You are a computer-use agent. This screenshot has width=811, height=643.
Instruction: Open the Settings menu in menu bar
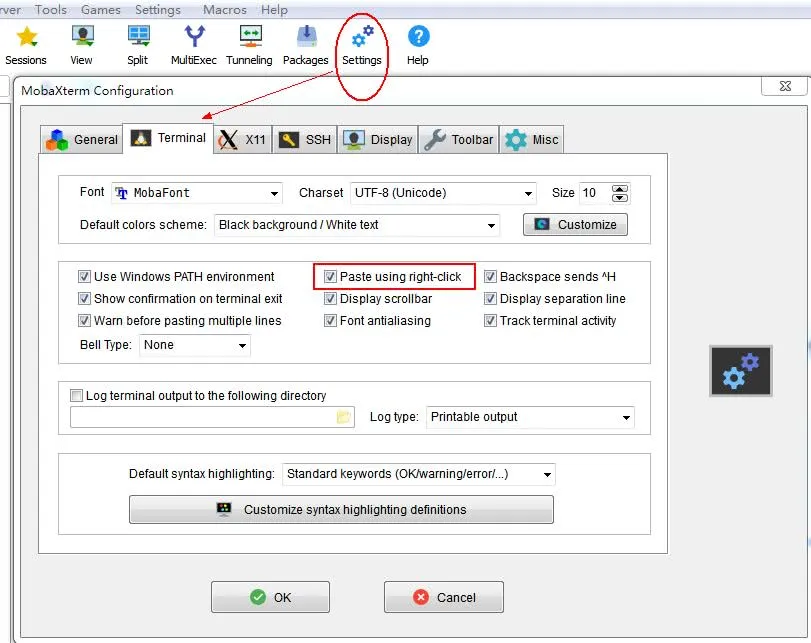point(158,9)
